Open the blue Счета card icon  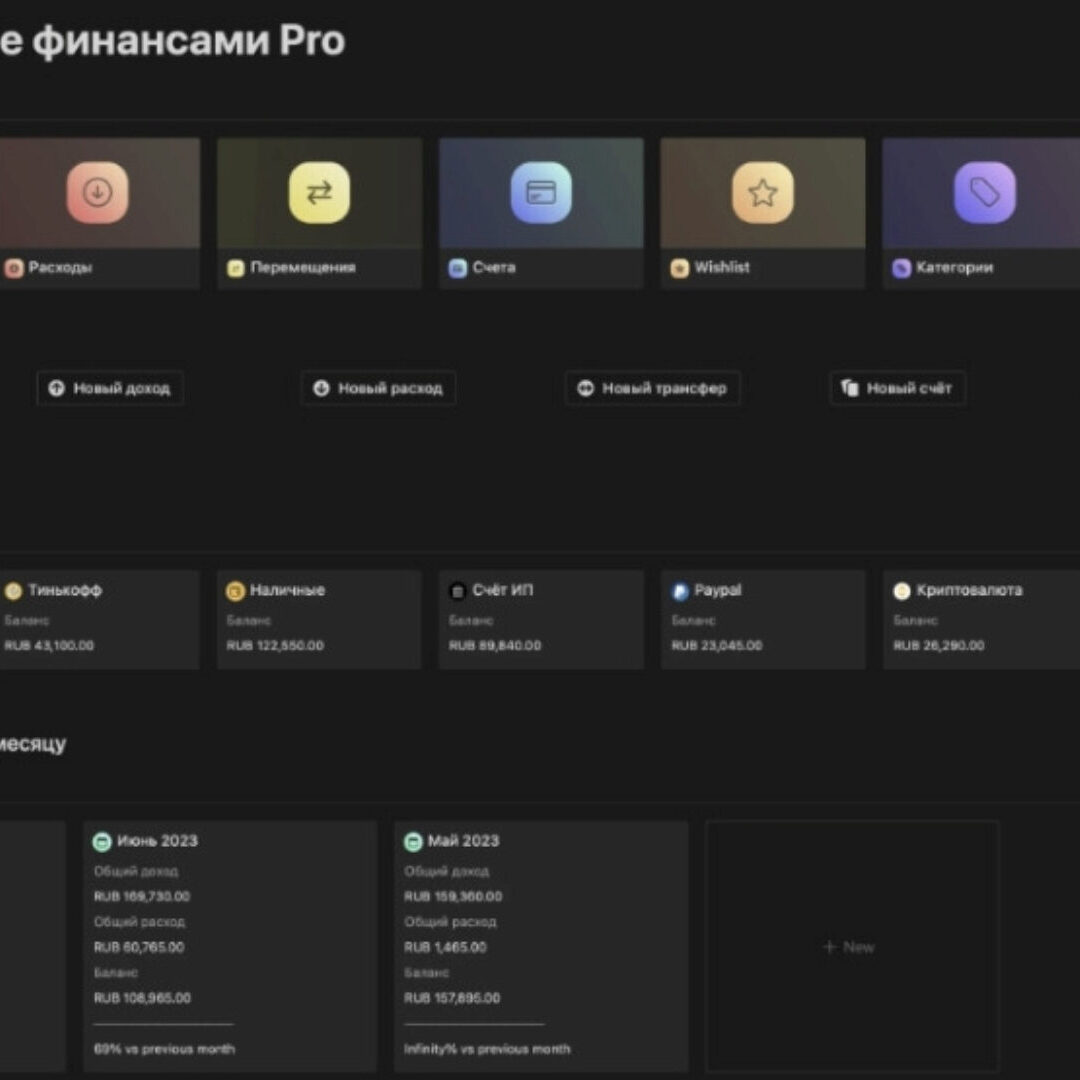(x=541, y=192)
